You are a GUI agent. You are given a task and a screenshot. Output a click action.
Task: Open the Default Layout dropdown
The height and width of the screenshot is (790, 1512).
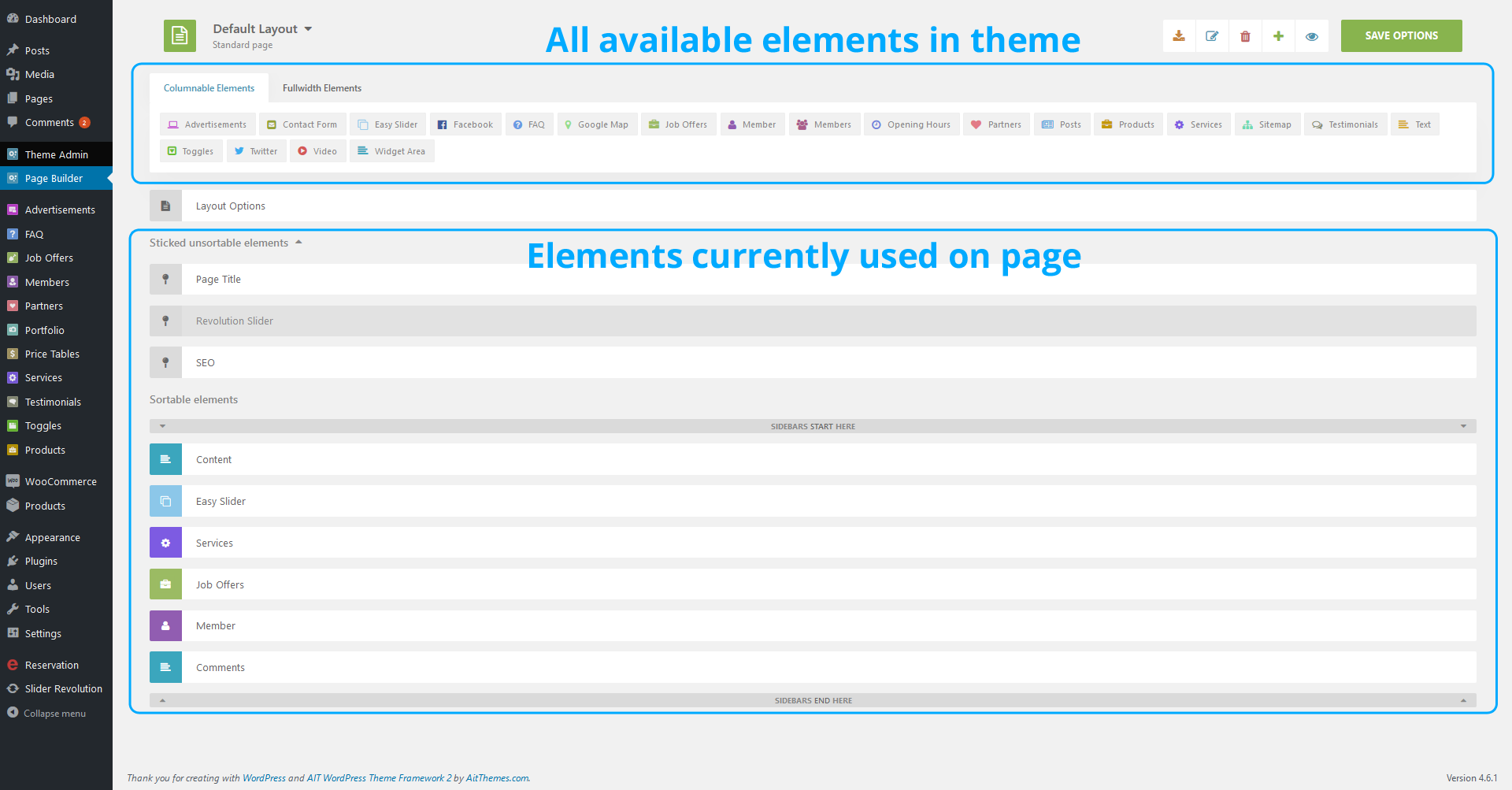pyautogui.click(x=263, y=29)
